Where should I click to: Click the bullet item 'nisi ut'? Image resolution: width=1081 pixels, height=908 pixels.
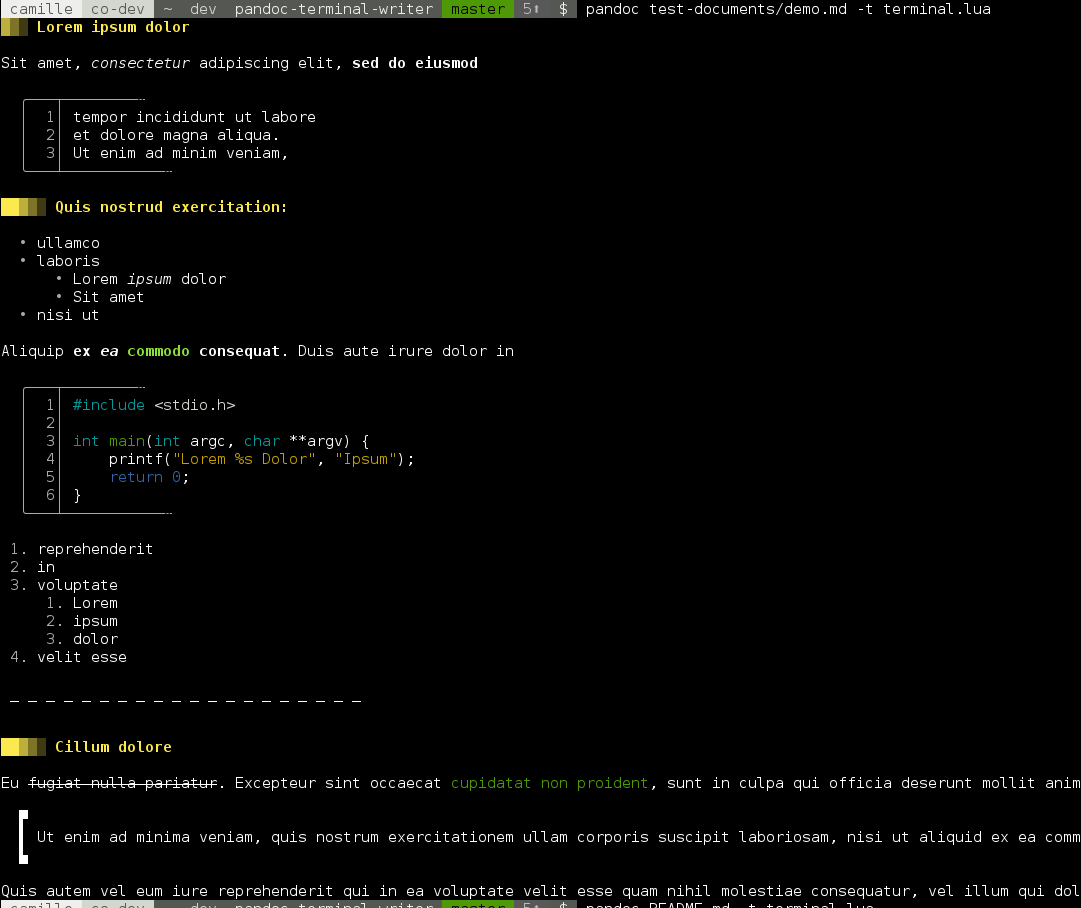point(68,315)
